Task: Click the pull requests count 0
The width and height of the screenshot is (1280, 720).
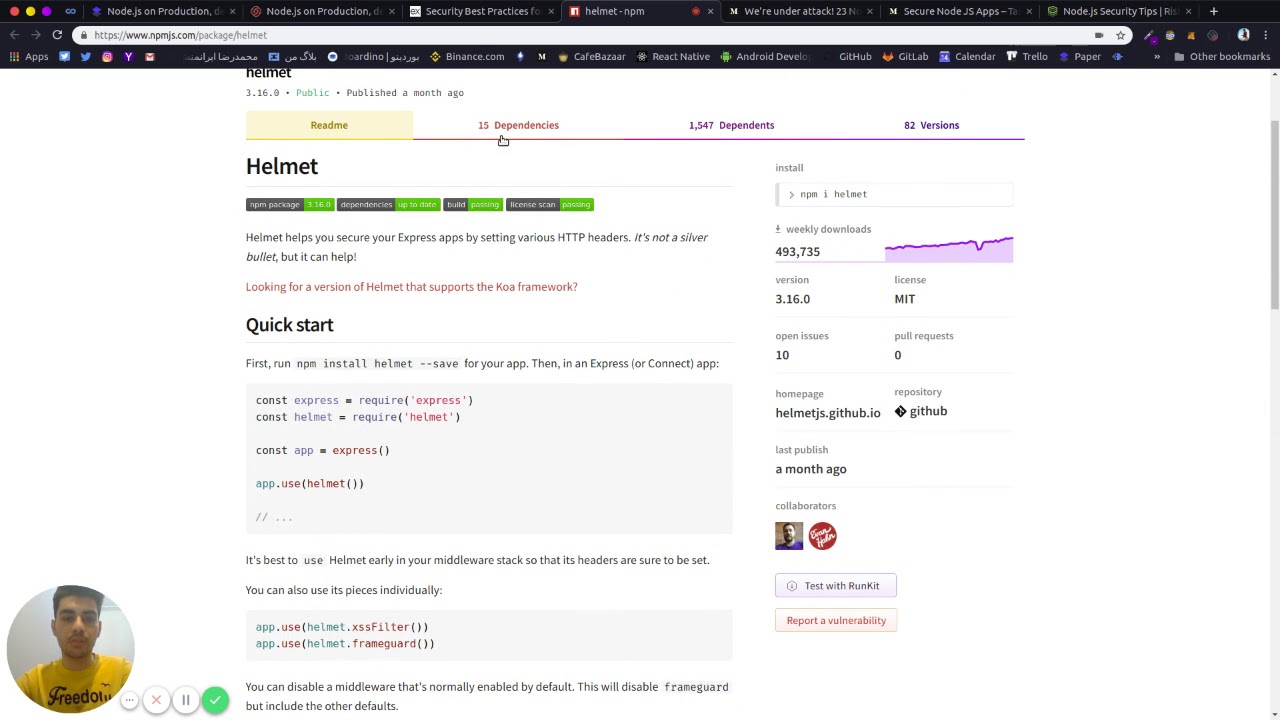Action: click(897, 355)
